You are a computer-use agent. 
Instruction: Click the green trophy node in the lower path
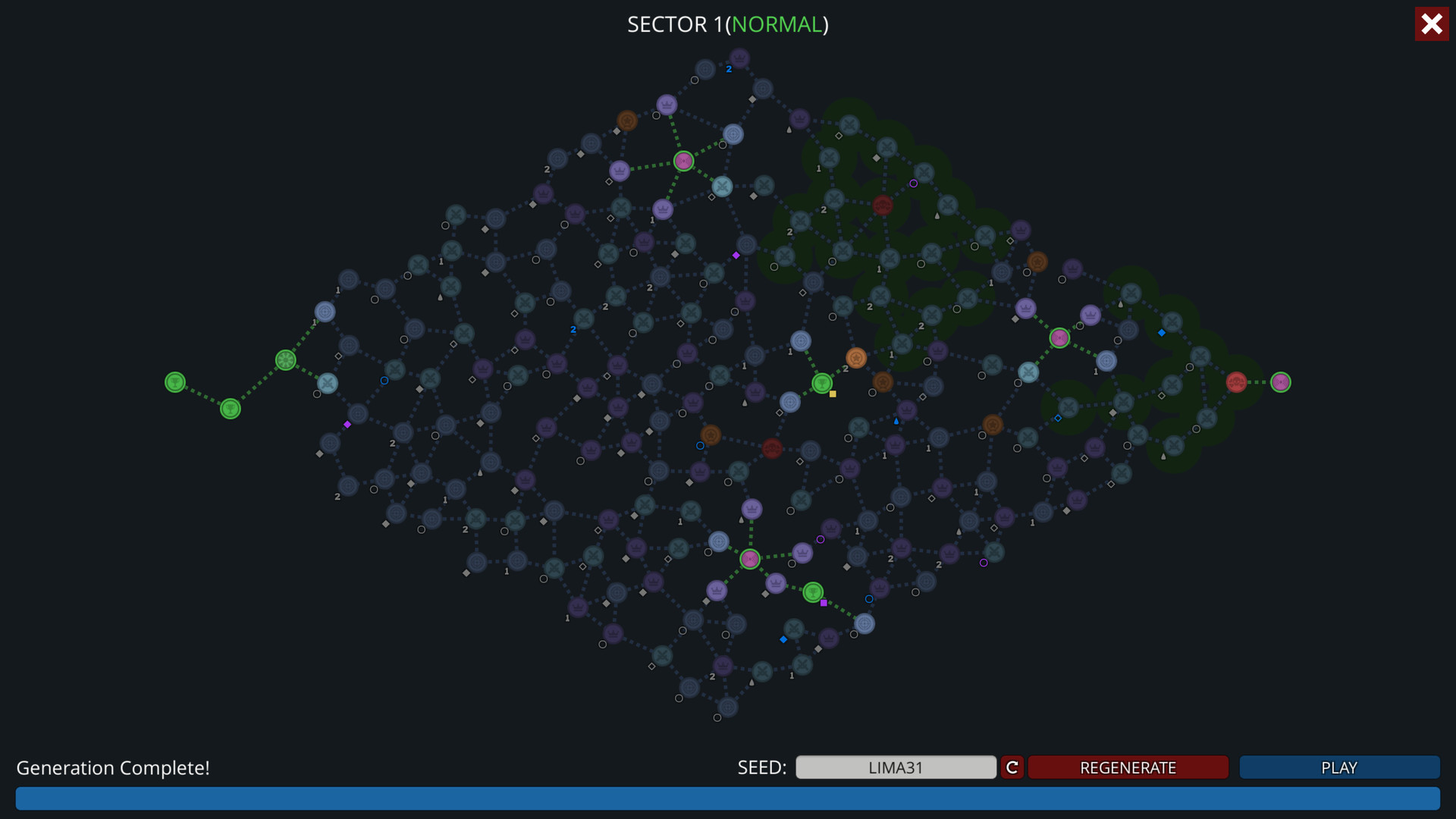click(x=814, y=592)
